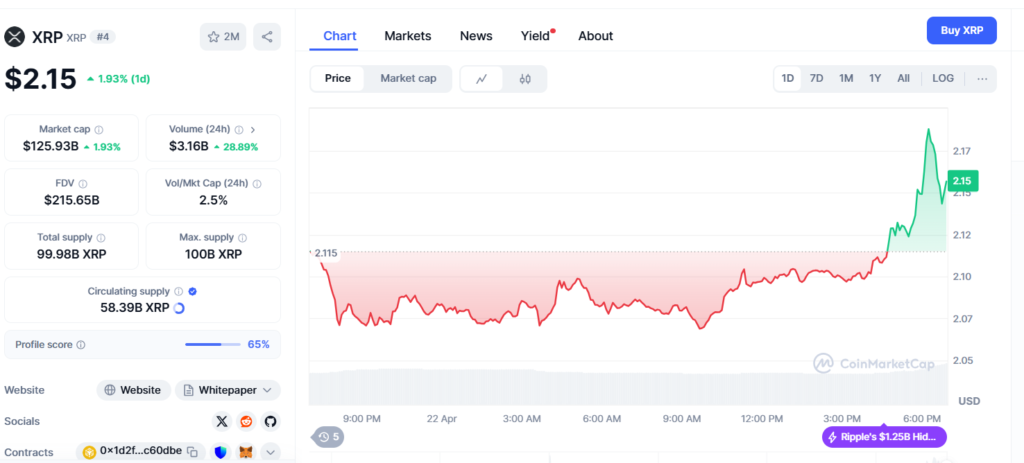Image resolution: width=1024 pixels, height=463 pixels.
Task: Open the Website link button
Action: point(133,390)
